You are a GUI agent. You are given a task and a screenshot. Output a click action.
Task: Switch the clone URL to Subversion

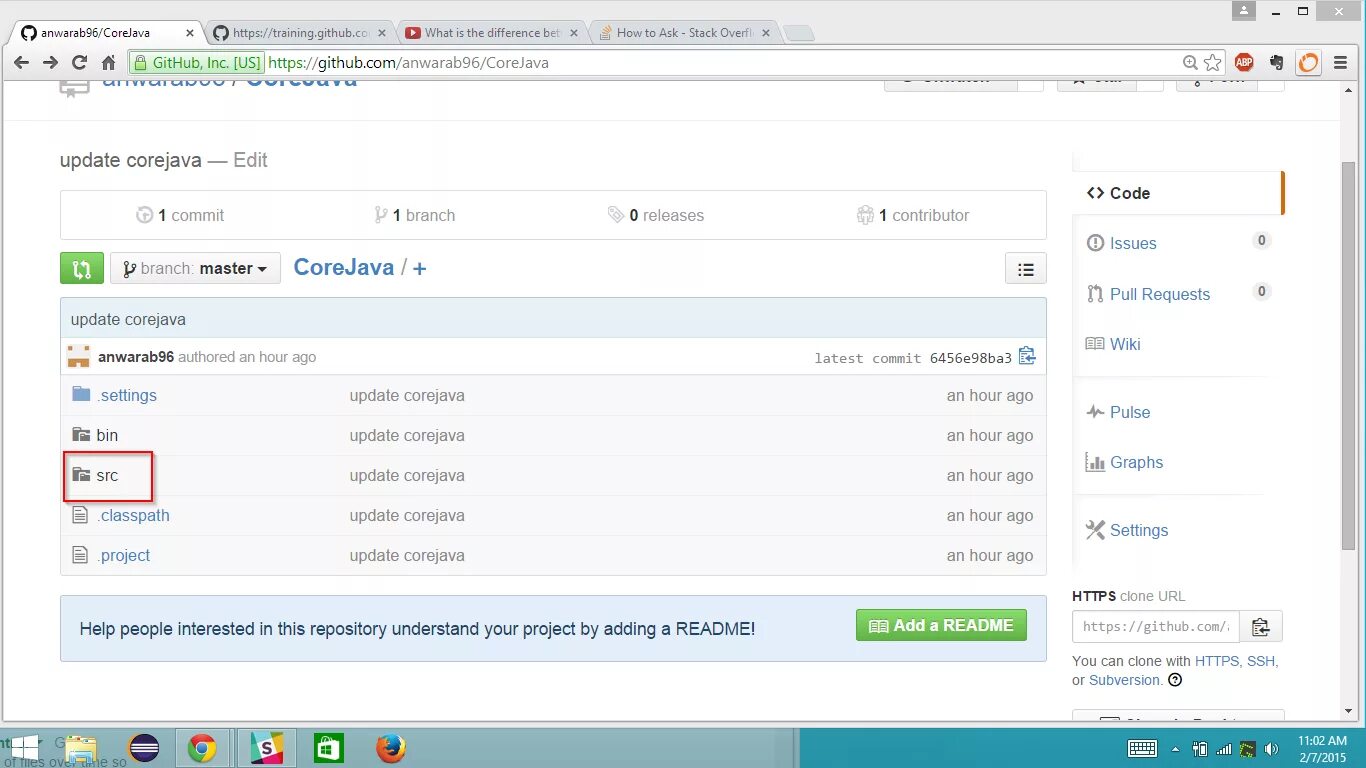1124,680
